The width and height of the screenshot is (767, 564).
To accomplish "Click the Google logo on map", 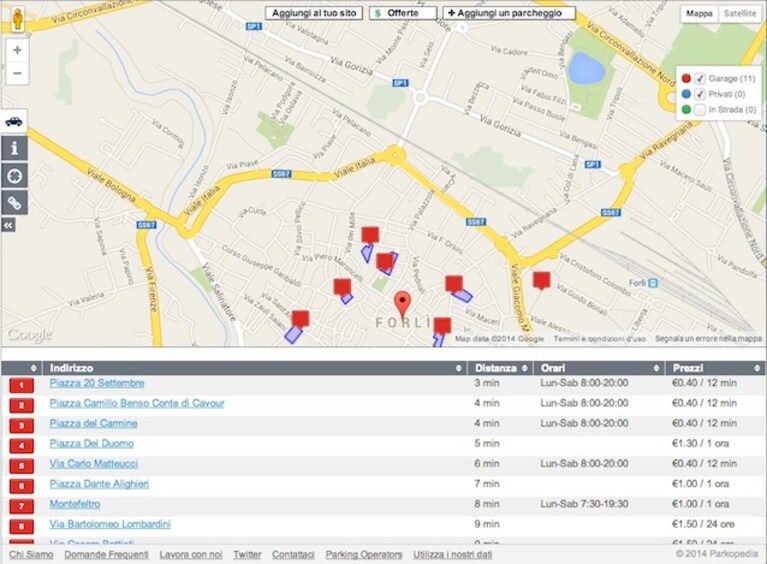I will [x=29, y=336].
